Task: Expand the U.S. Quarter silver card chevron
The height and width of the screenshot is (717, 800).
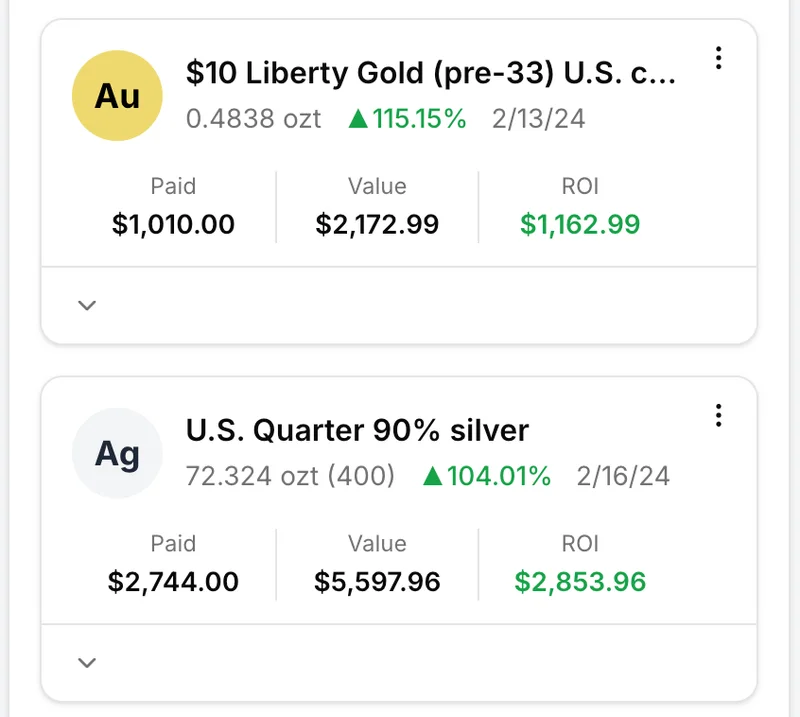Action: 87,662
